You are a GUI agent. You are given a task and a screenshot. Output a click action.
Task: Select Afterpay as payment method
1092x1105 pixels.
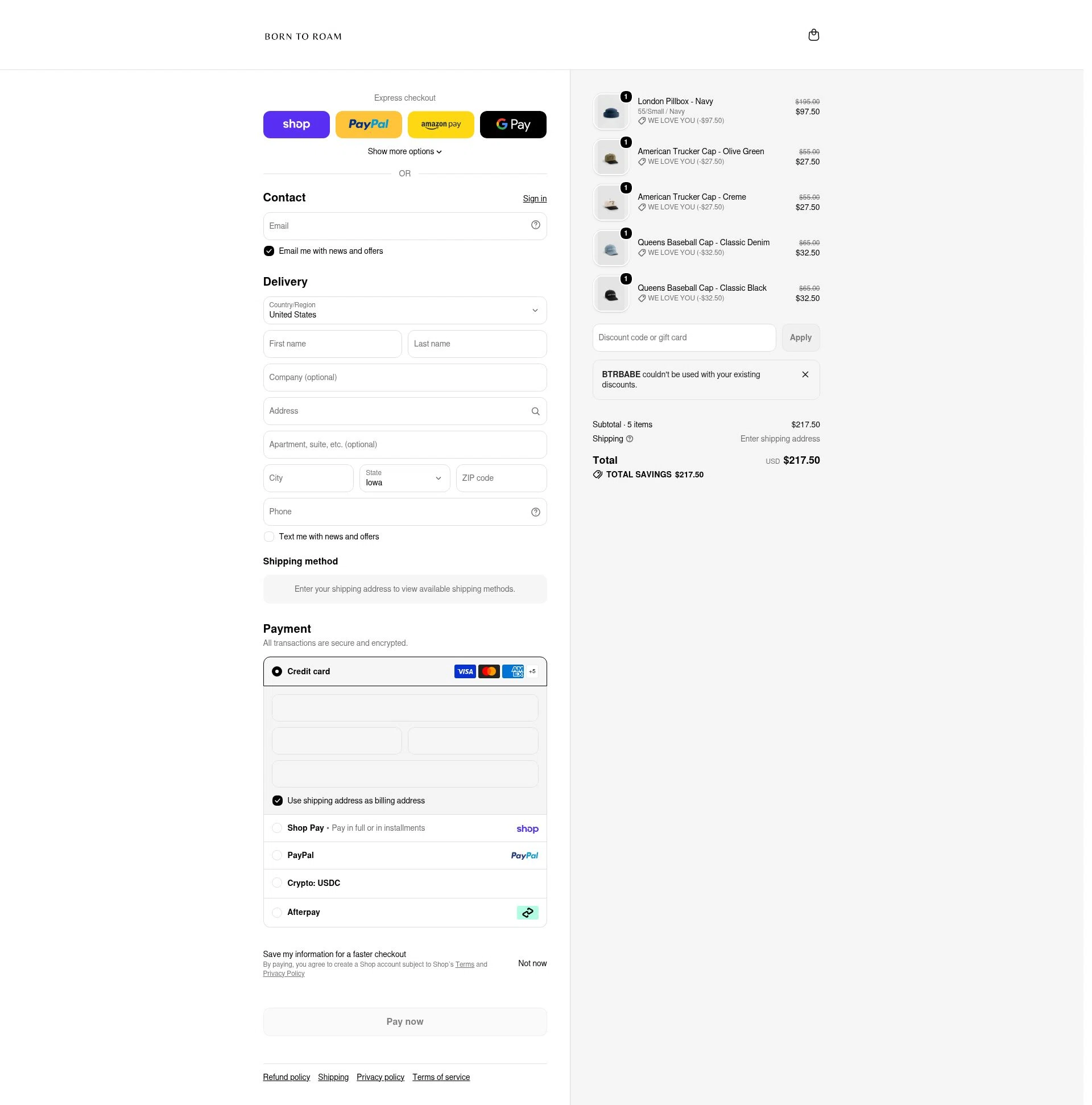tap(277, 913)
